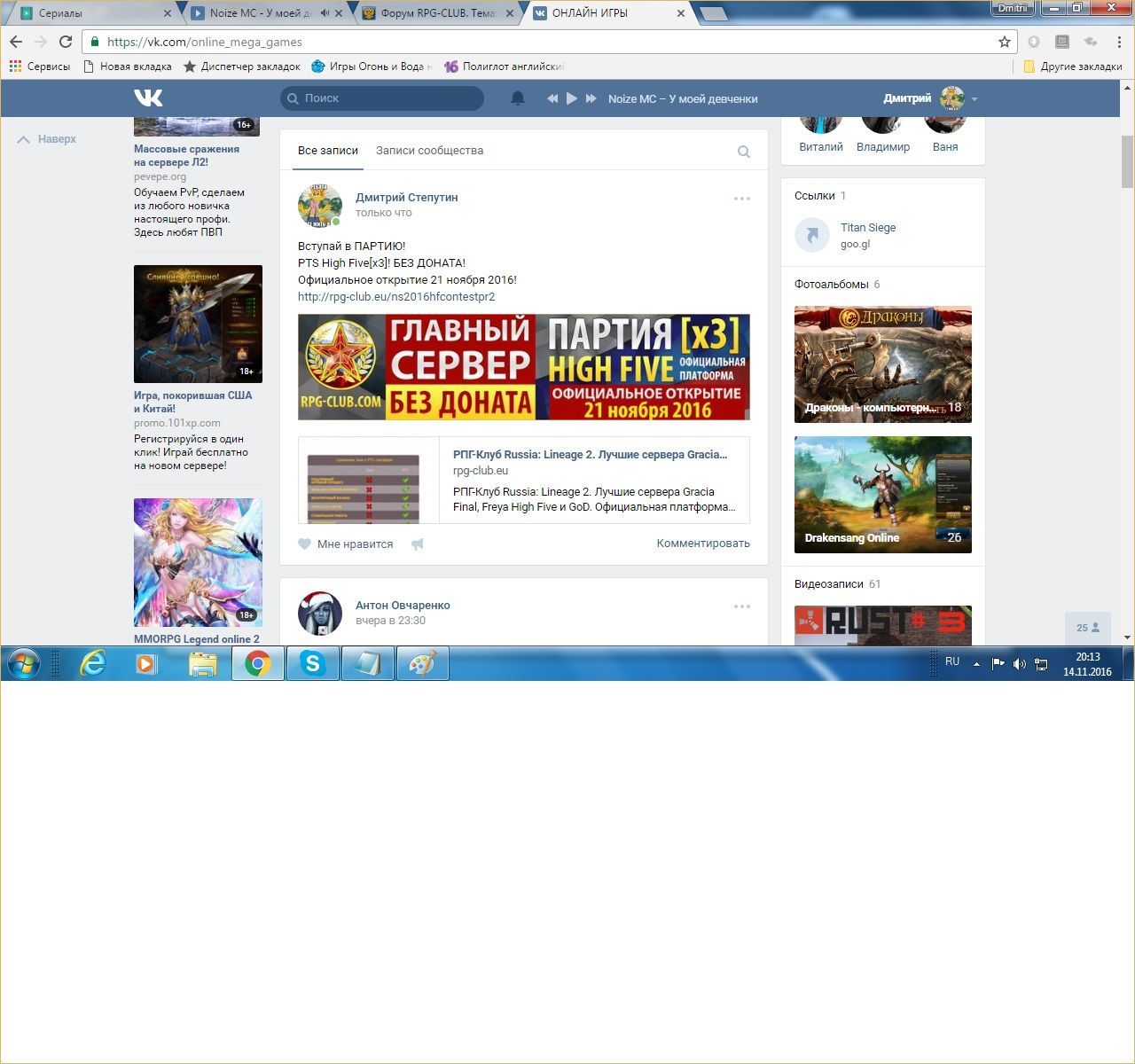Open options menu on Антон Овчаренко's post
The height and width of the screenshot is (1064, 1135).
[742, 606]
